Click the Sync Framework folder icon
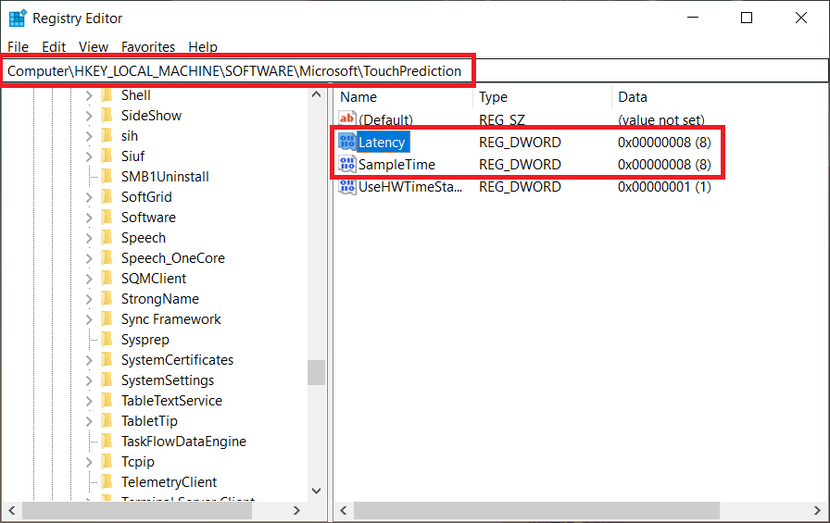This screenshot has height=523, width=830. (107, 319)
